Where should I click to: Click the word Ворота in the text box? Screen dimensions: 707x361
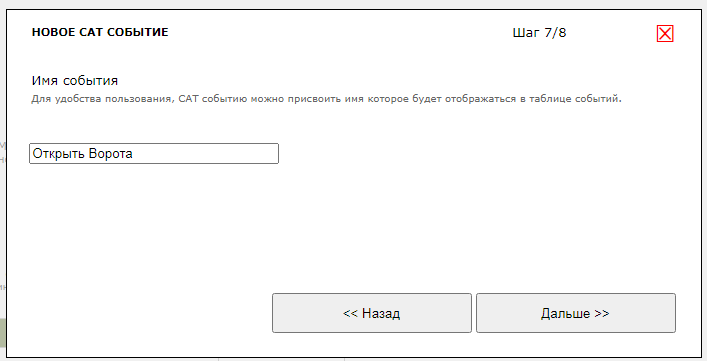pyautogui.click(x=110, y=154)
